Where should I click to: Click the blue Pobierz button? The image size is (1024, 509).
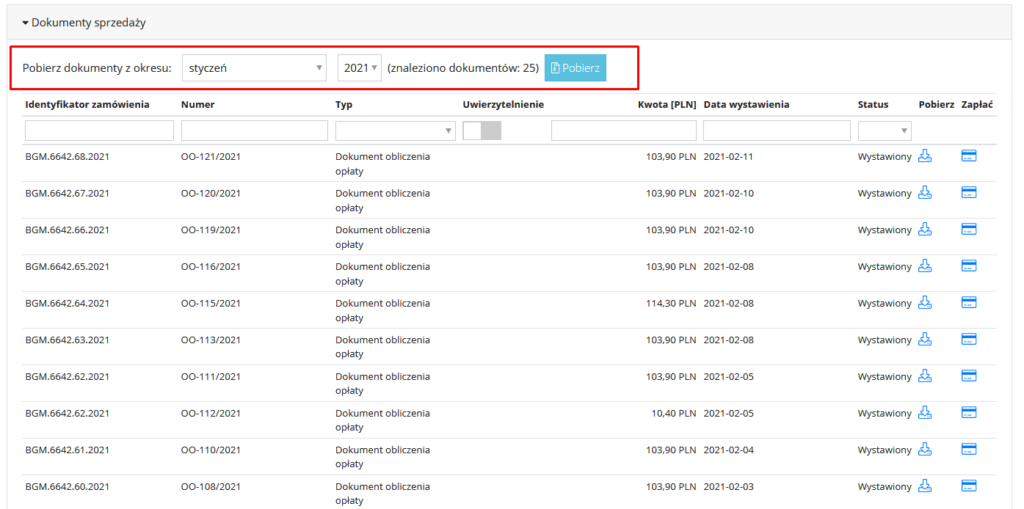point(575,68)
